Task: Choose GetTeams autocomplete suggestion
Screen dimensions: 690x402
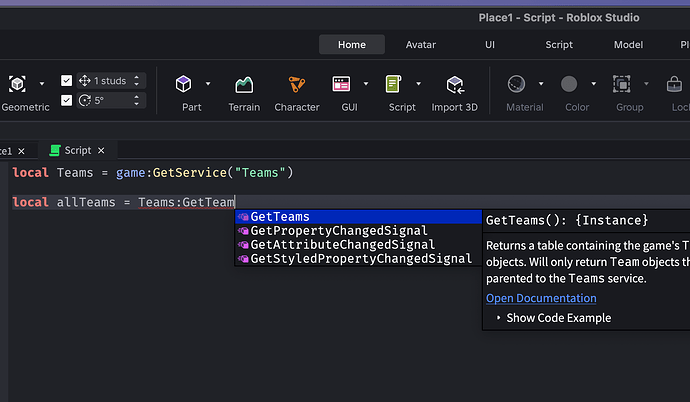Action: click(358, 217)
